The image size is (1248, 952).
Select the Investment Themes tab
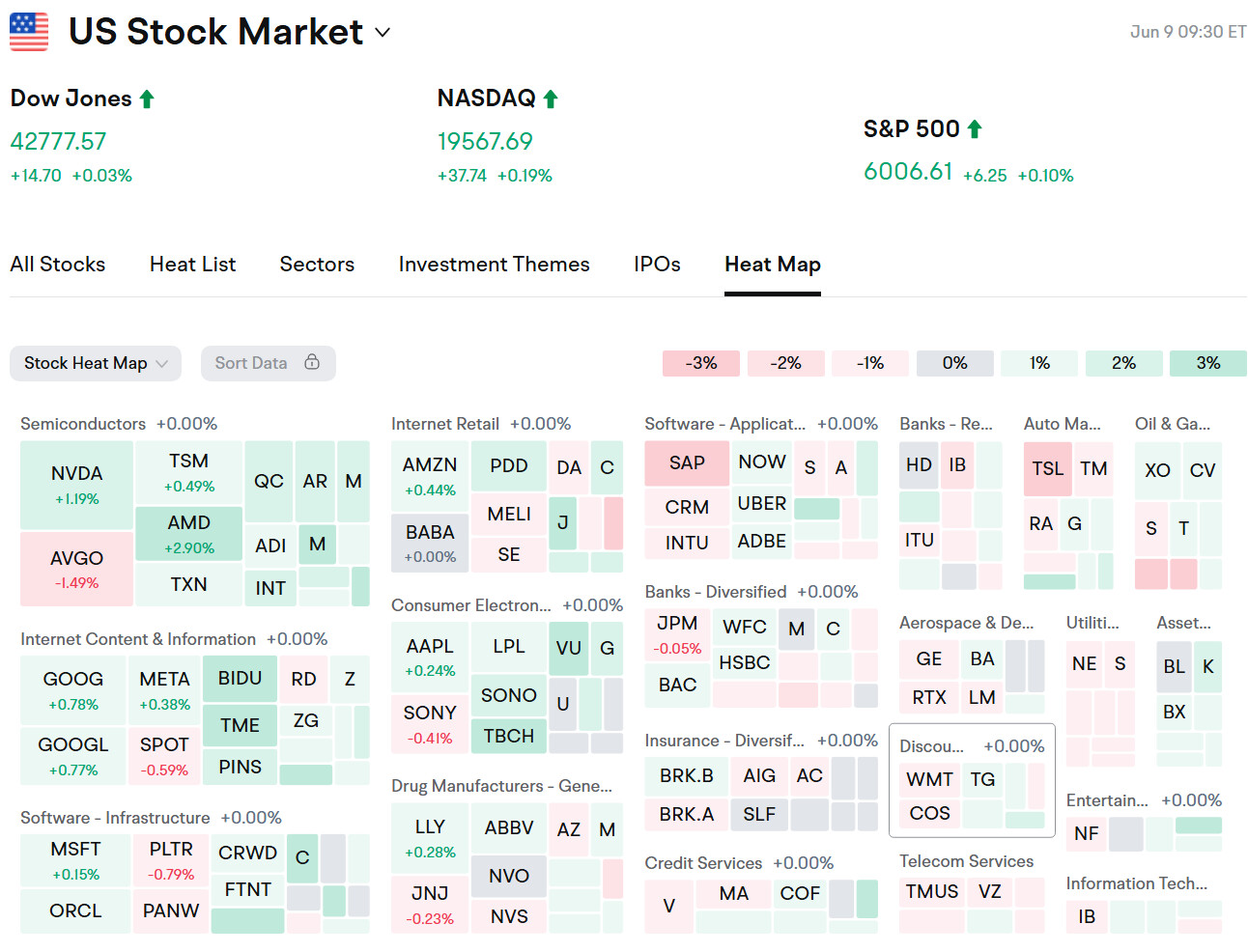click(x=494, y=265)
